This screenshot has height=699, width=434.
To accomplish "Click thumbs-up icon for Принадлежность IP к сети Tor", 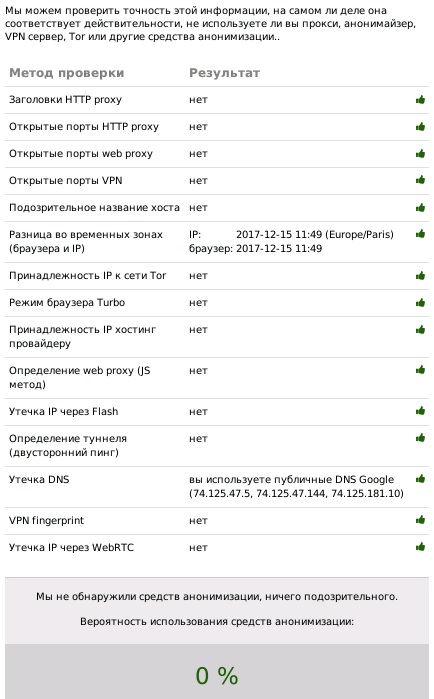I will tap(420, 275).
